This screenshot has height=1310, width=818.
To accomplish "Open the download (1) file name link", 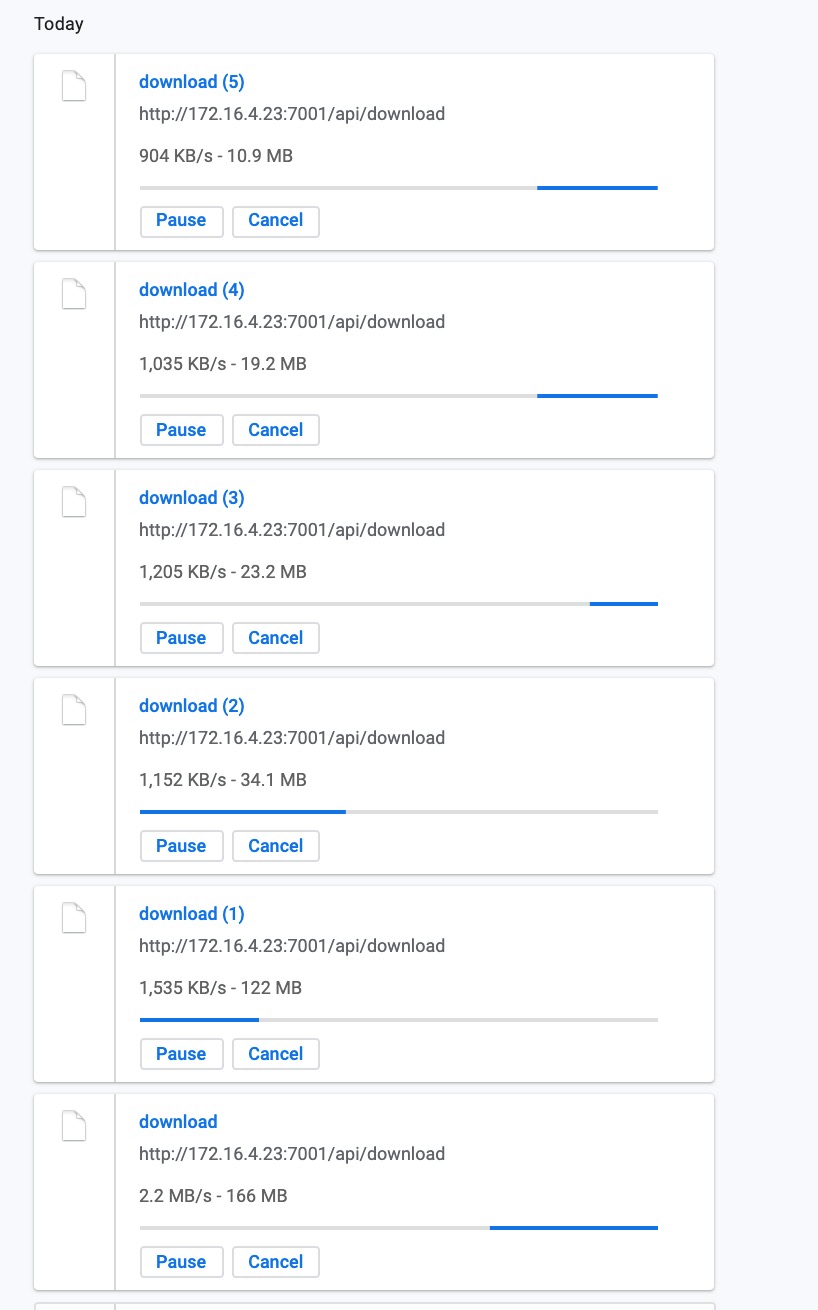I will click(191, 914).
